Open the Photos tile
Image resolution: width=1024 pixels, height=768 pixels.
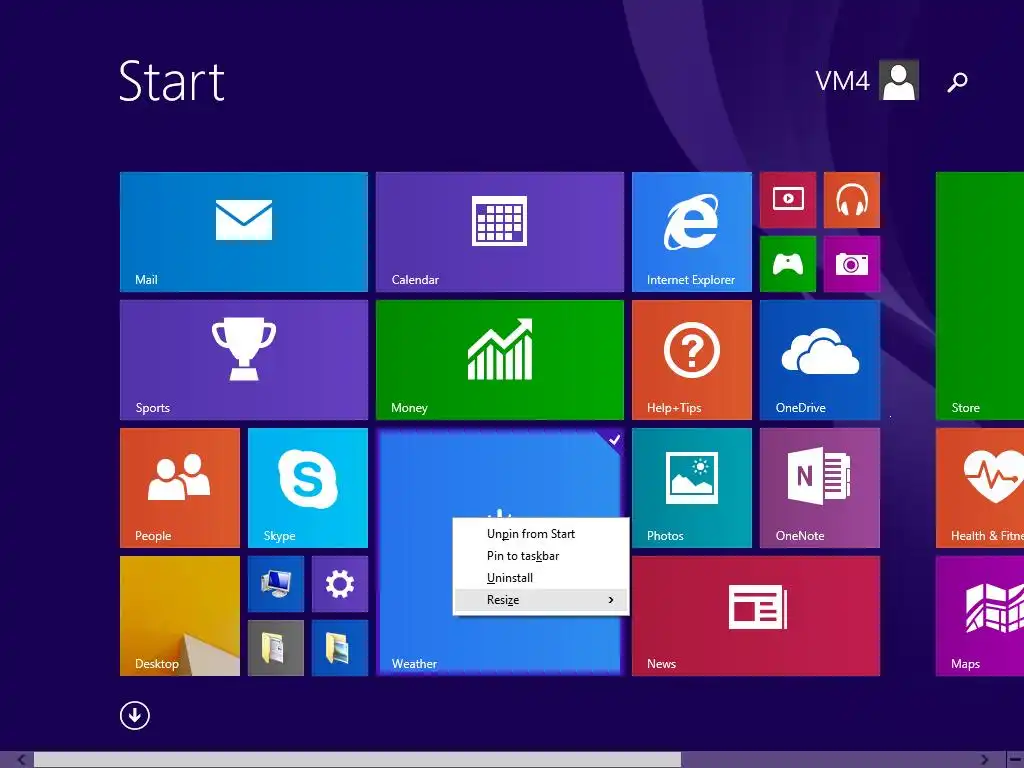click(x=692, y=488)
